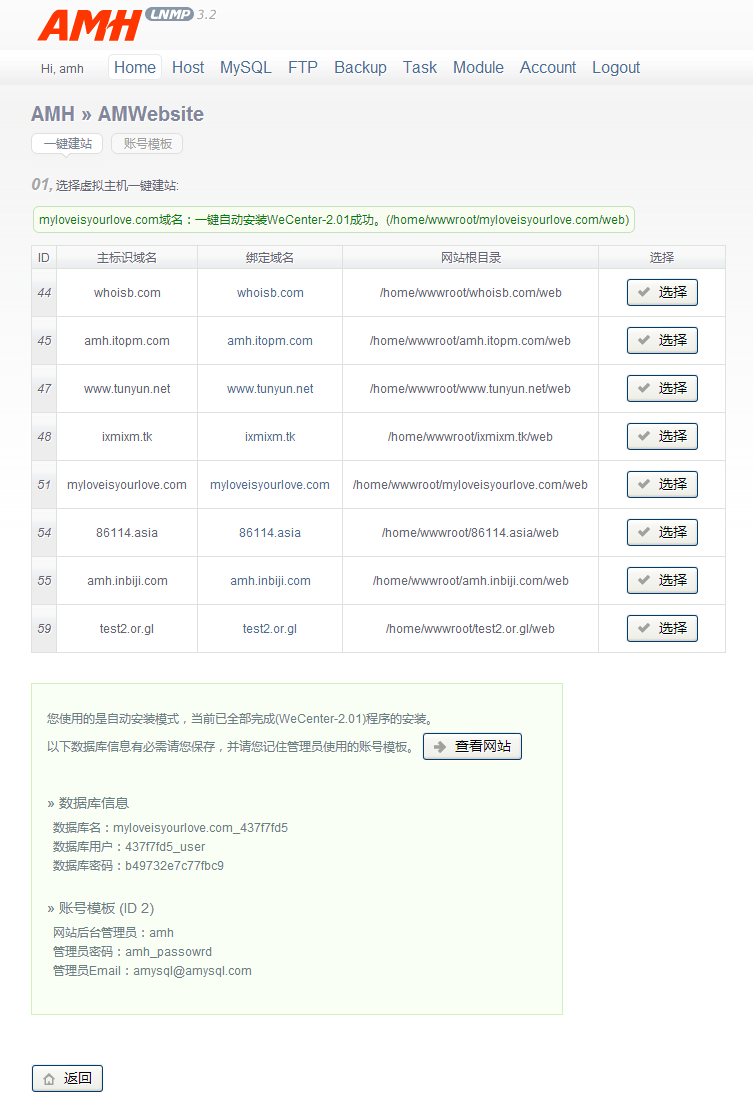
Task: Switch to the 一键建站 tab
Action: click(x=67, y=144)
